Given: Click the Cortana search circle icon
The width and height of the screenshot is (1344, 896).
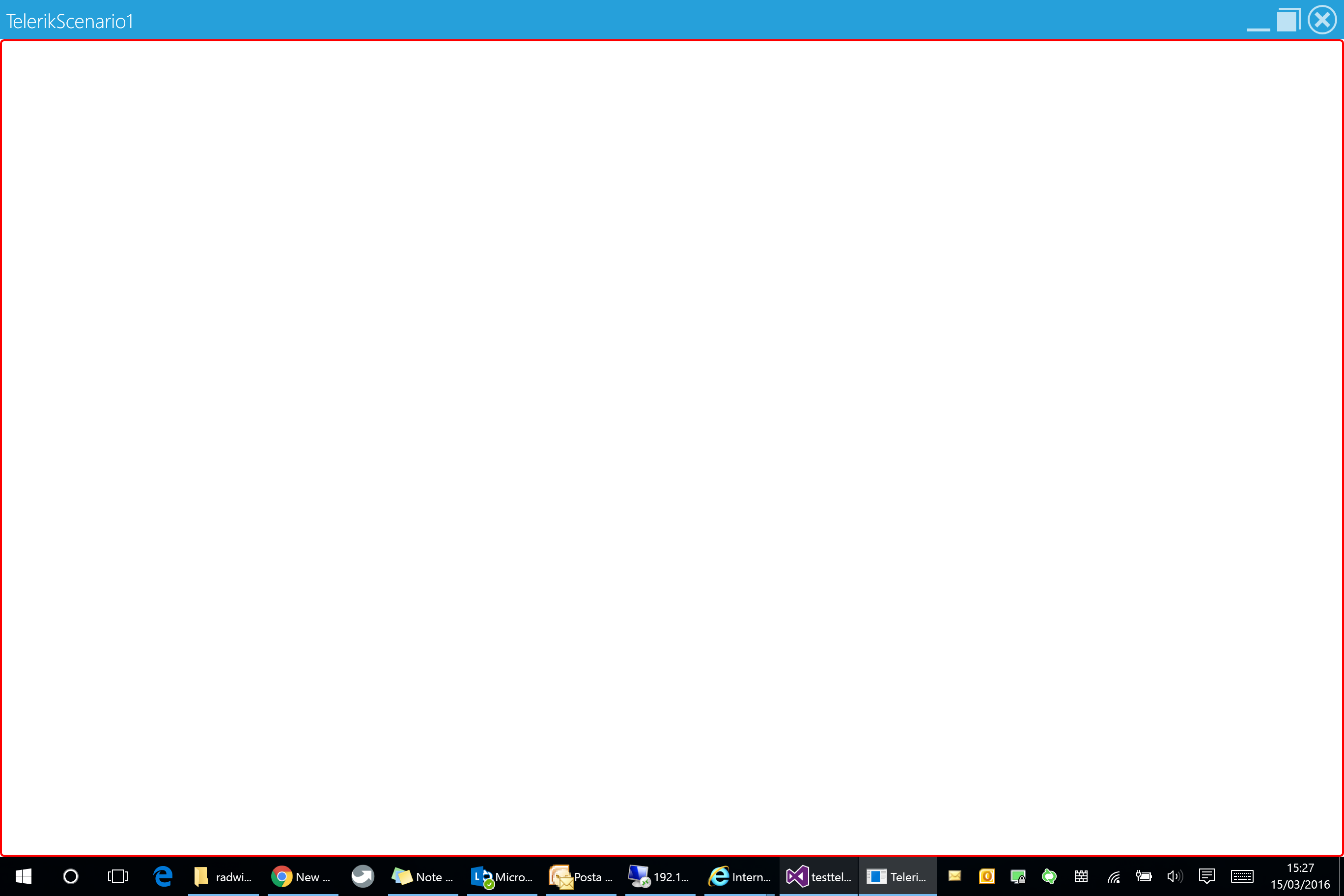Looking at the screenshot, I should pos(70,876).
